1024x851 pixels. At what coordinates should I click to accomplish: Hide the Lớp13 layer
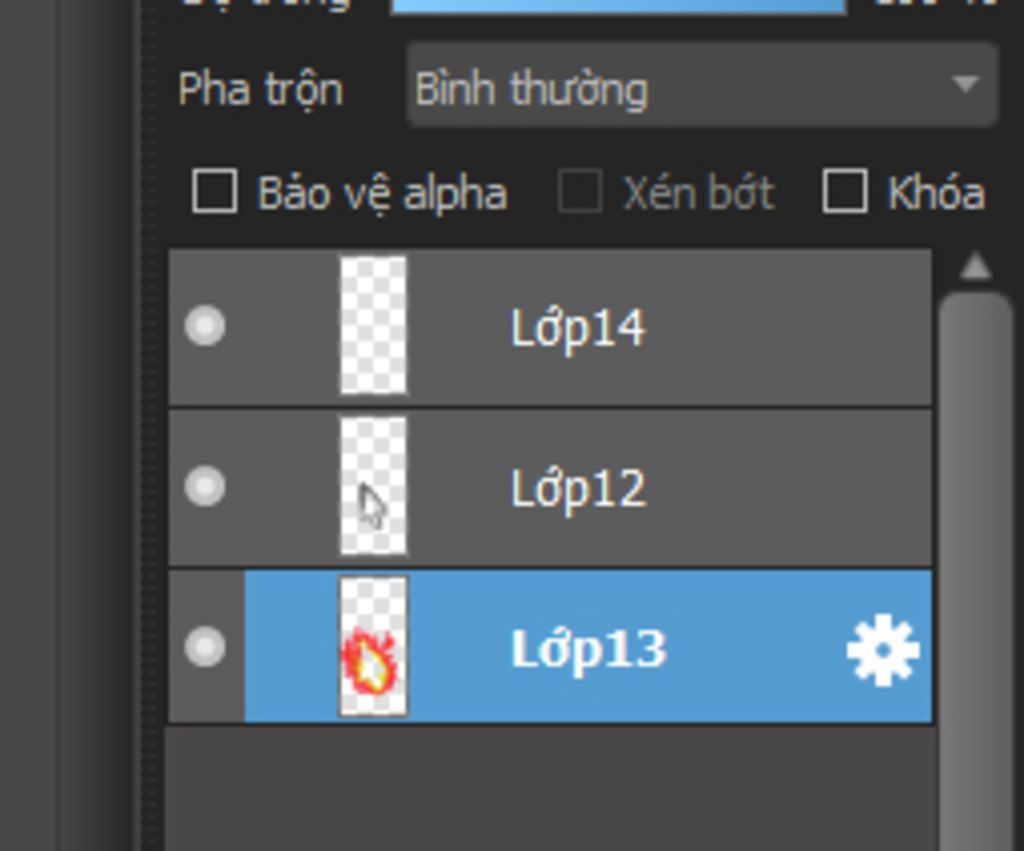point(205,647)
